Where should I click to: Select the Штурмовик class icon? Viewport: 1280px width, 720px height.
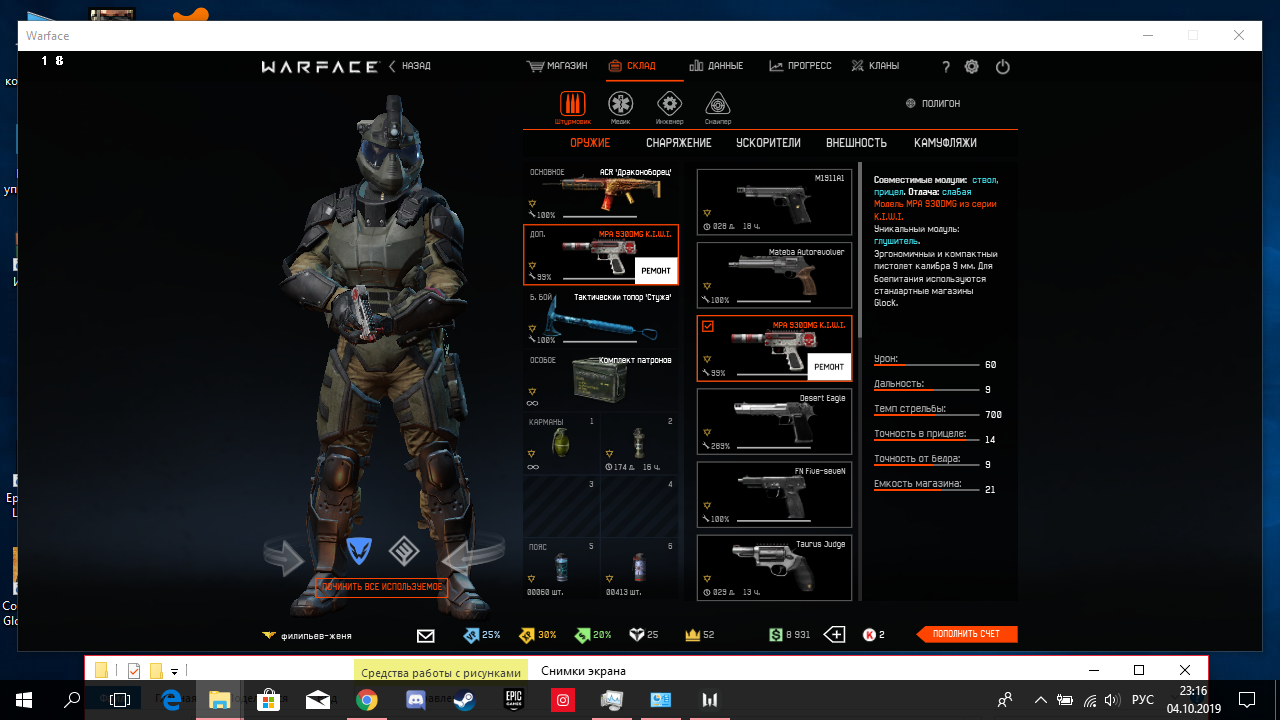[573, 103]
